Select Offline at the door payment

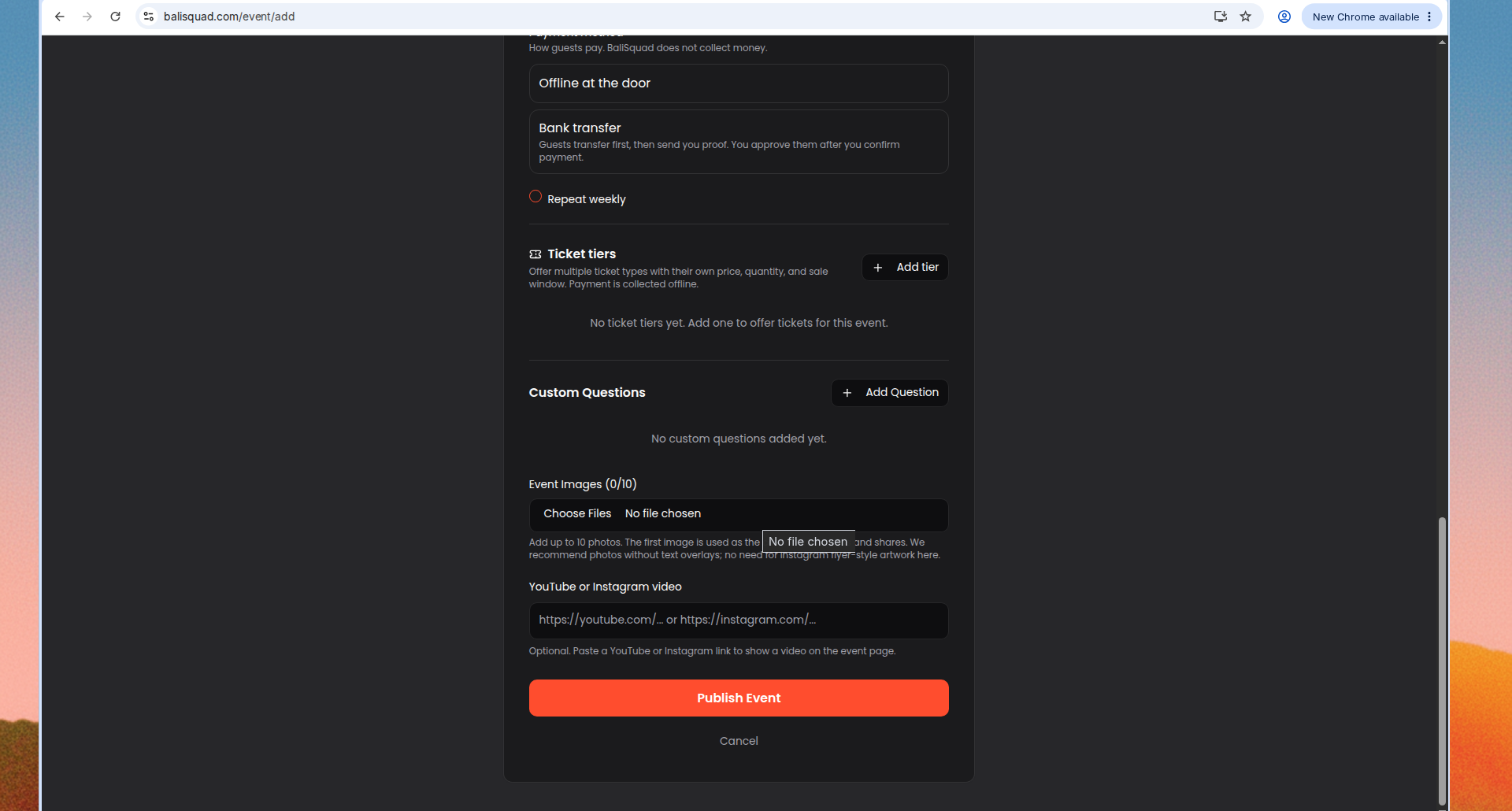pyautogui.click(x=739, y=83)
